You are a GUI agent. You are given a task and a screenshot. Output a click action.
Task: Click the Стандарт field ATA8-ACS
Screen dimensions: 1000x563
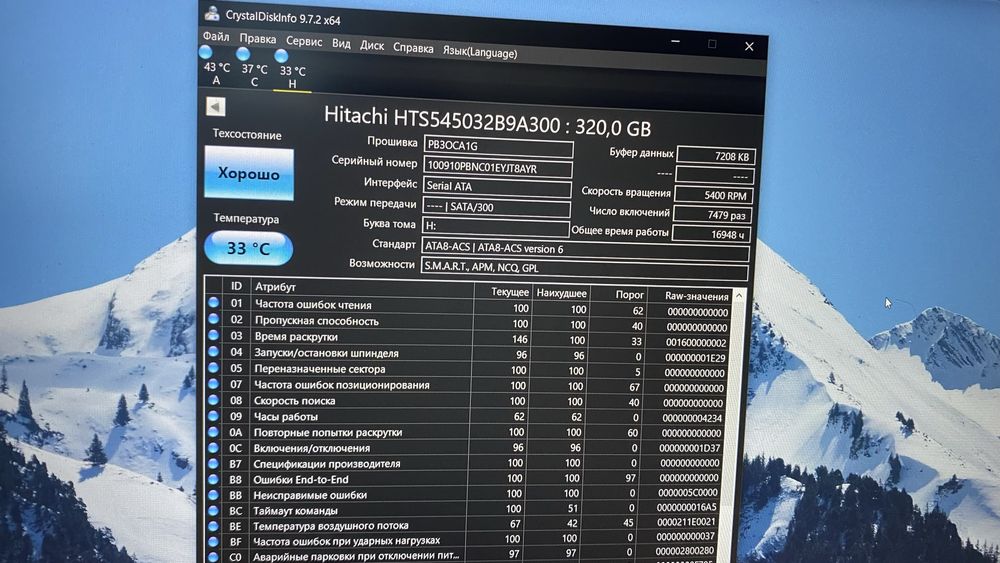click(585, 249)
